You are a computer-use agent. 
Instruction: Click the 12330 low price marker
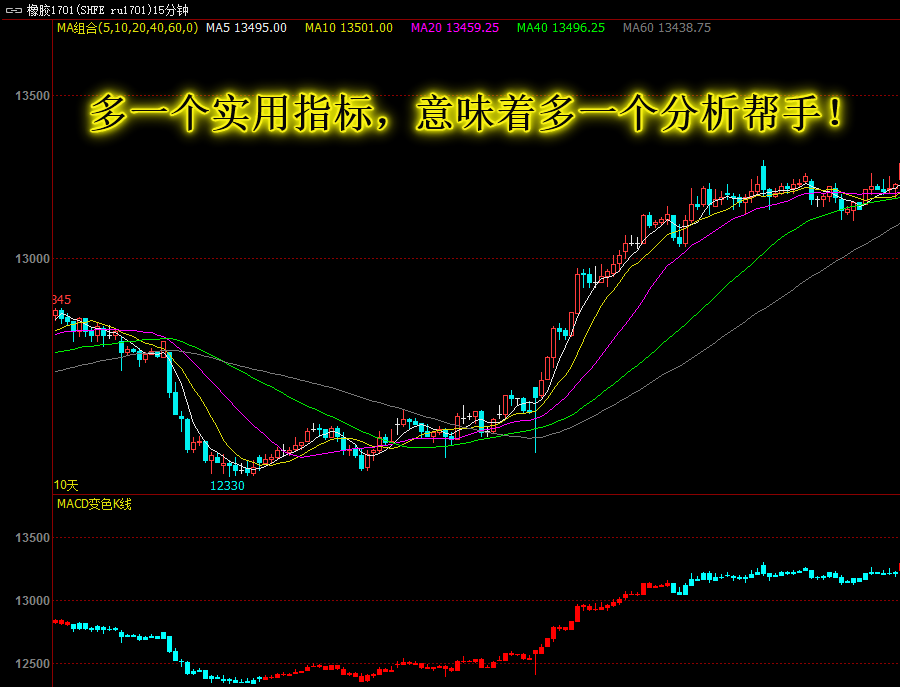pyautogui.click(x=227, y=486)
